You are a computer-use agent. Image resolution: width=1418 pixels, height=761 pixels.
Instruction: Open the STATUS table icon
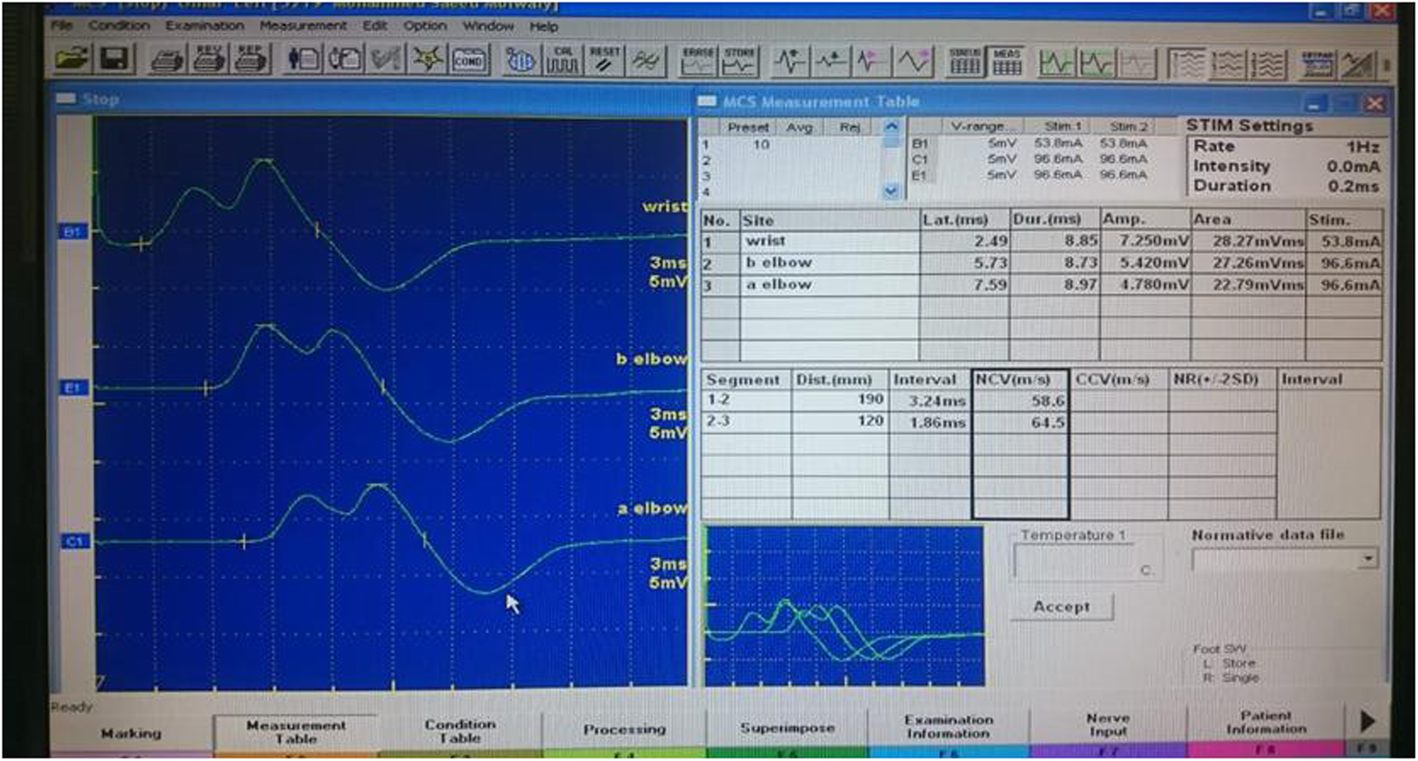click(x=965, y=60)
